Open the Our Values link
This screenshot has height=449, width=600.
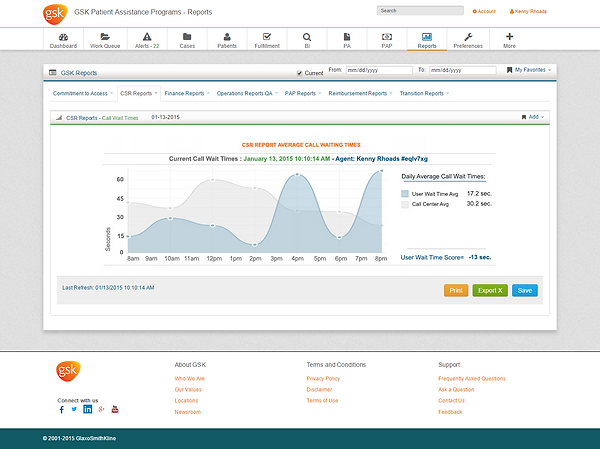click(x=188, y=390)
